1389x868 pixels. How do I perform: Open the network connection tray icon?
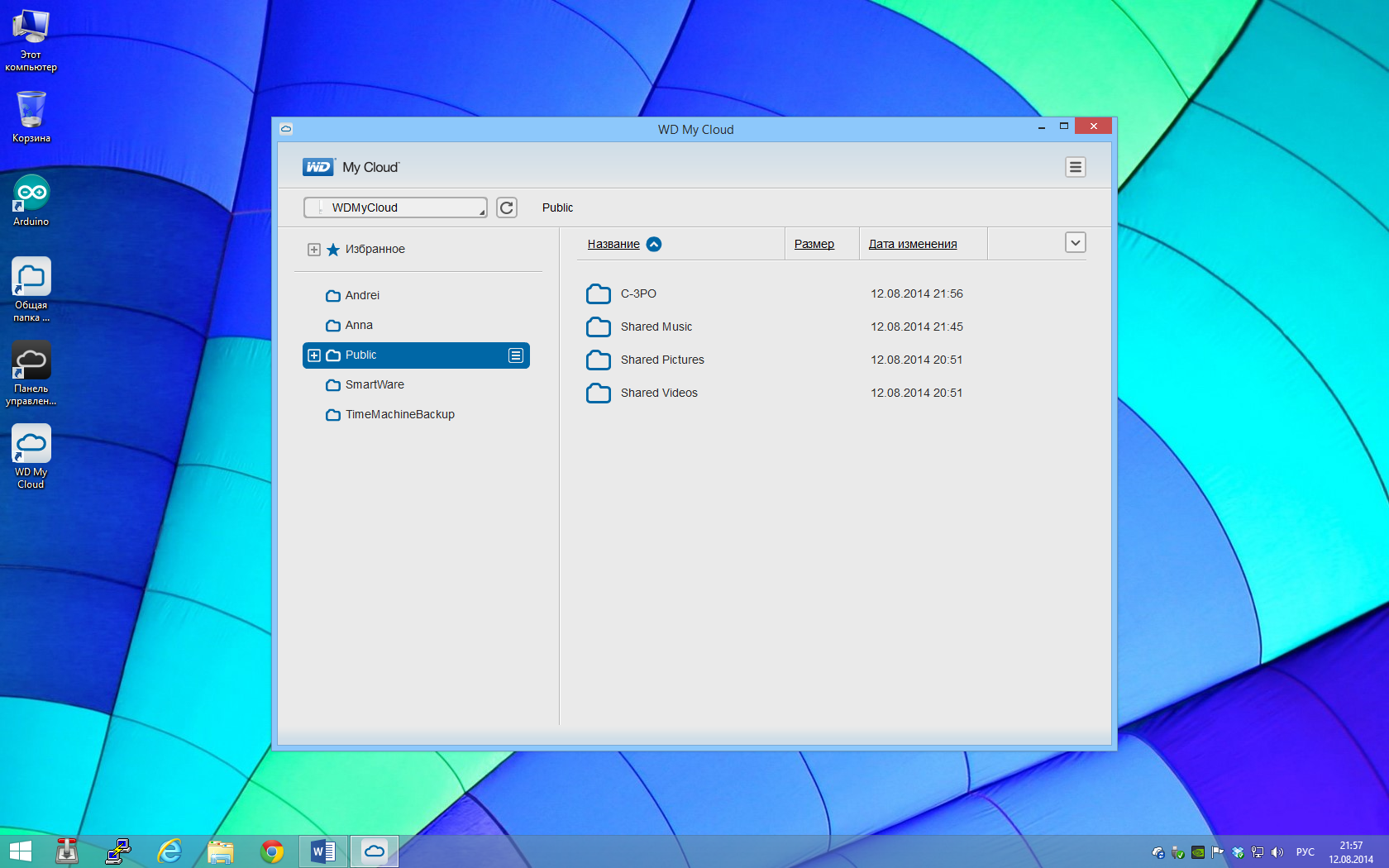click(x=1258, y=852)
